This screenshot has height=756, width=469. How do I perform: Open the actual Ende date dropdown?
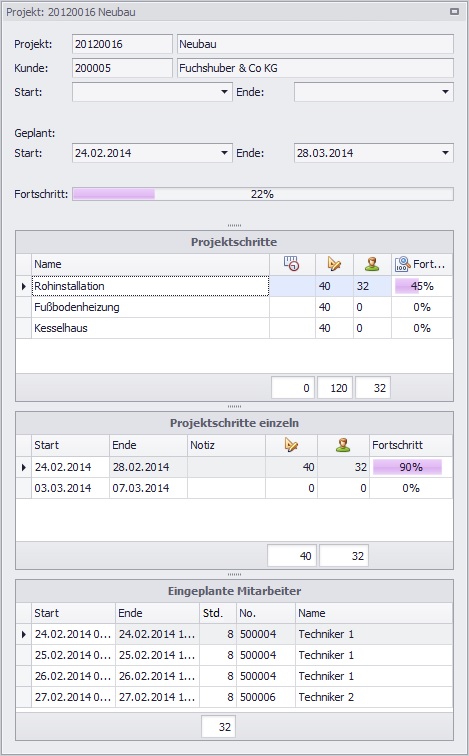(x=445, y=92)
